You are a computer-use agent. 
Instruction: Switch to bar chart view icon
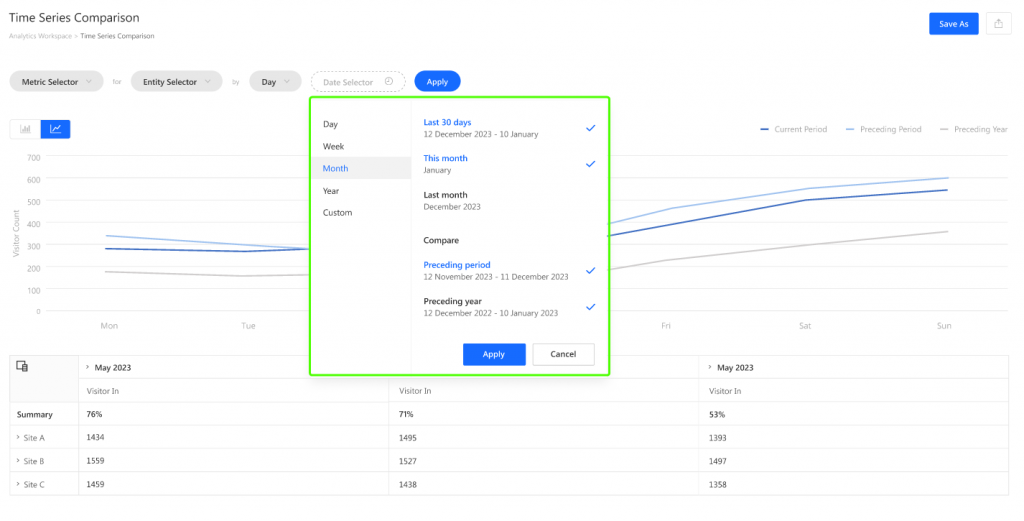[x=25, y=129]
